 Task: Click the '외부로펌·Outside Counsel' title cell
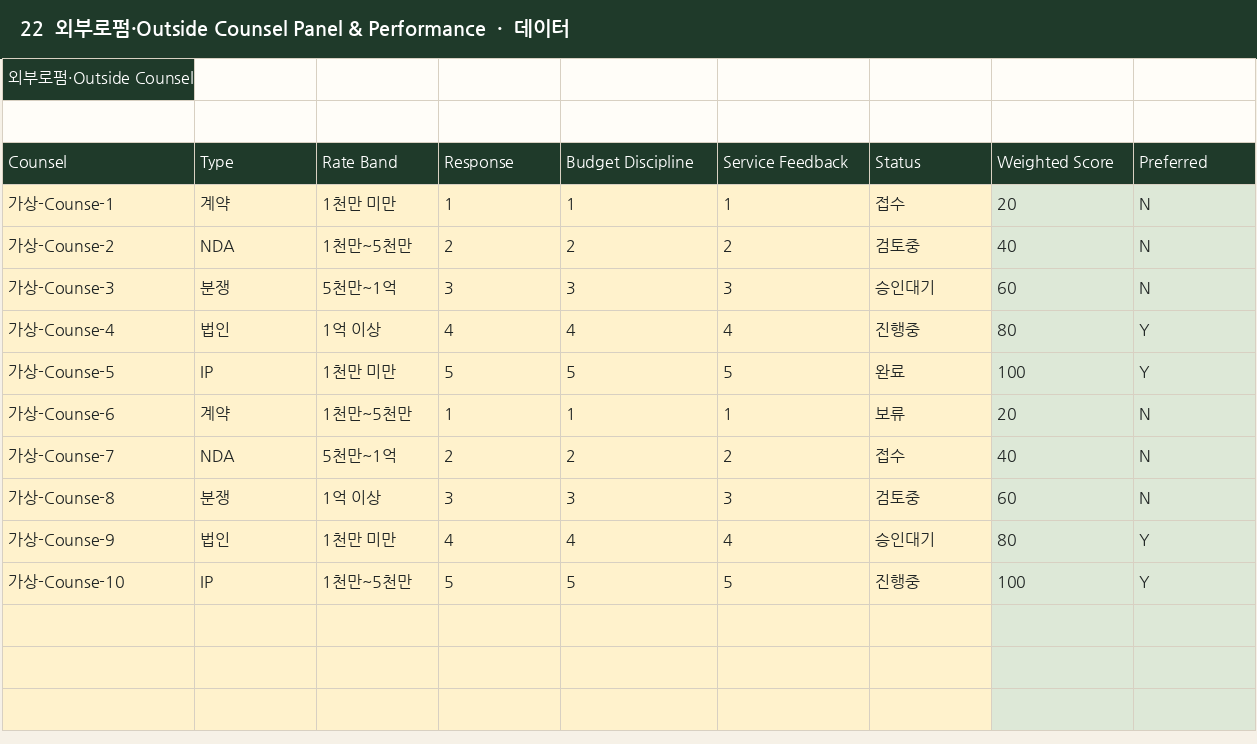[x=98, y=79]
